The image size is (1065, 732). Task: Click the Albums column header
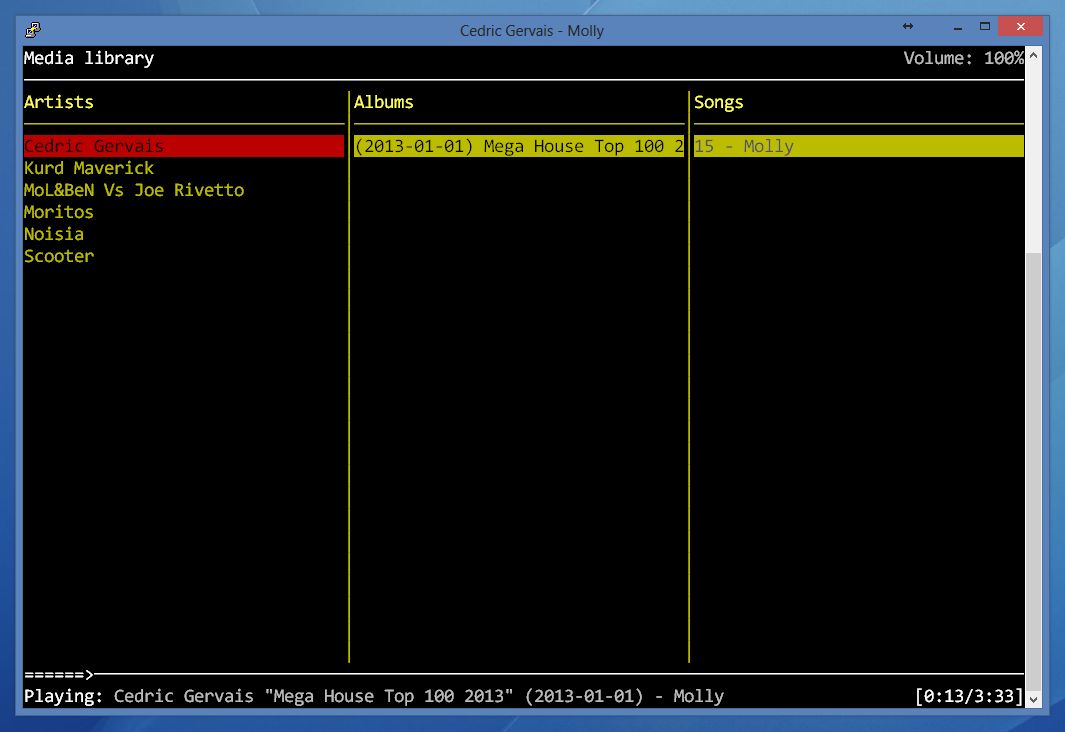[383, 102]
